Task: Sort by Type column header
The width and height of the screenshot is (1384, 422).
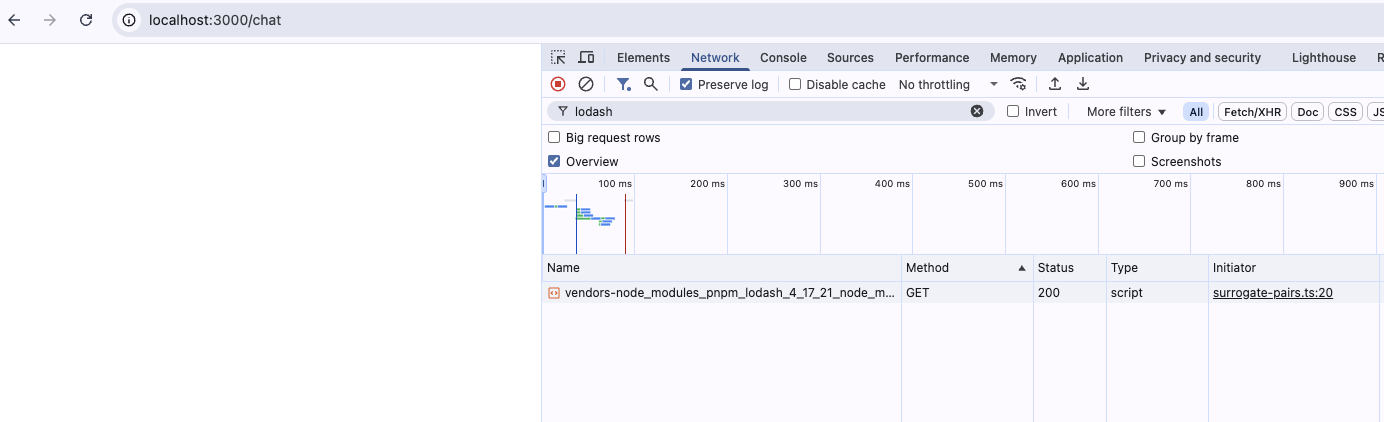Action: click(1157, 268)
